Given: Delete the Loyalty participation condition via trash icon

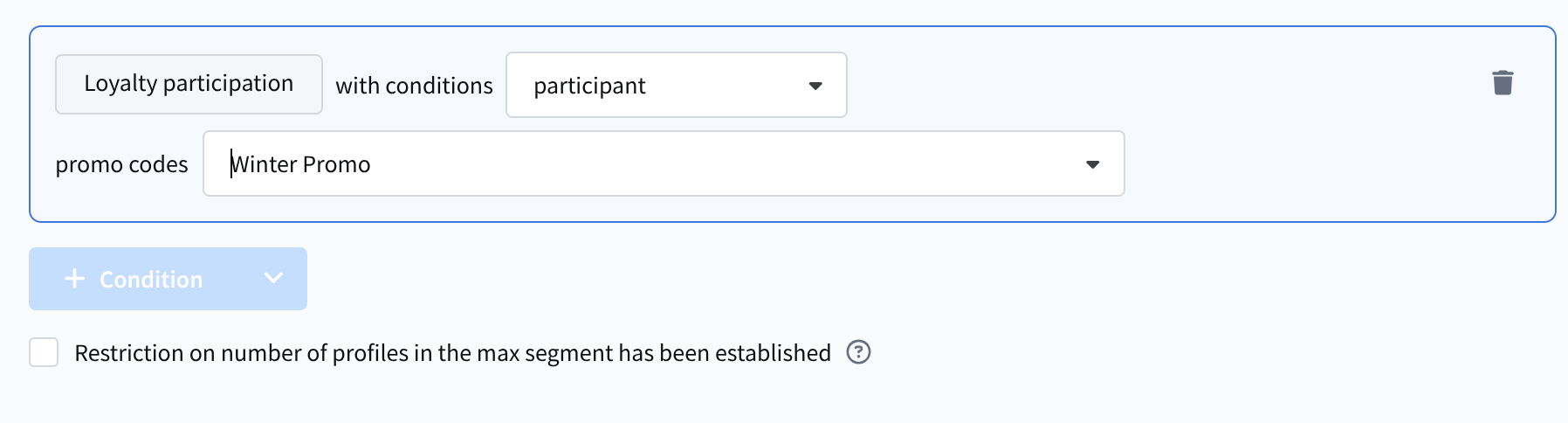Looking at the screenshot, I should tap(1503, 83).
